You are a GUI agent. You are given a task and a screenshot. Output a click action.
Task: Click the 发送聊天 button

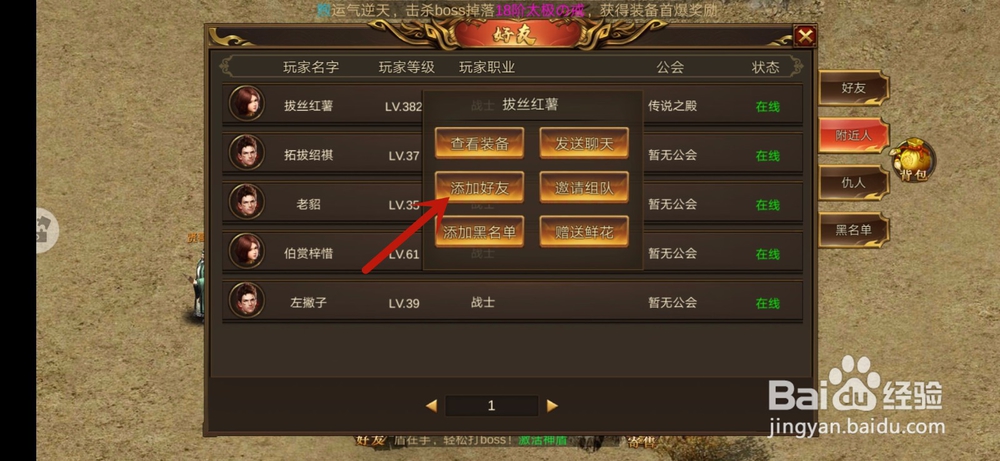point(584,143)
